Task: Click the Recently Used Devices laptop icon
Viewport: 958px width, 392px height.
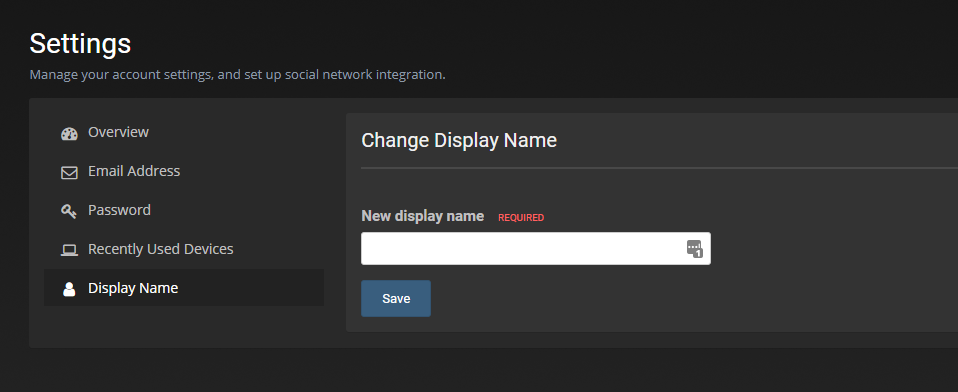Action: [x=69, y=250]
